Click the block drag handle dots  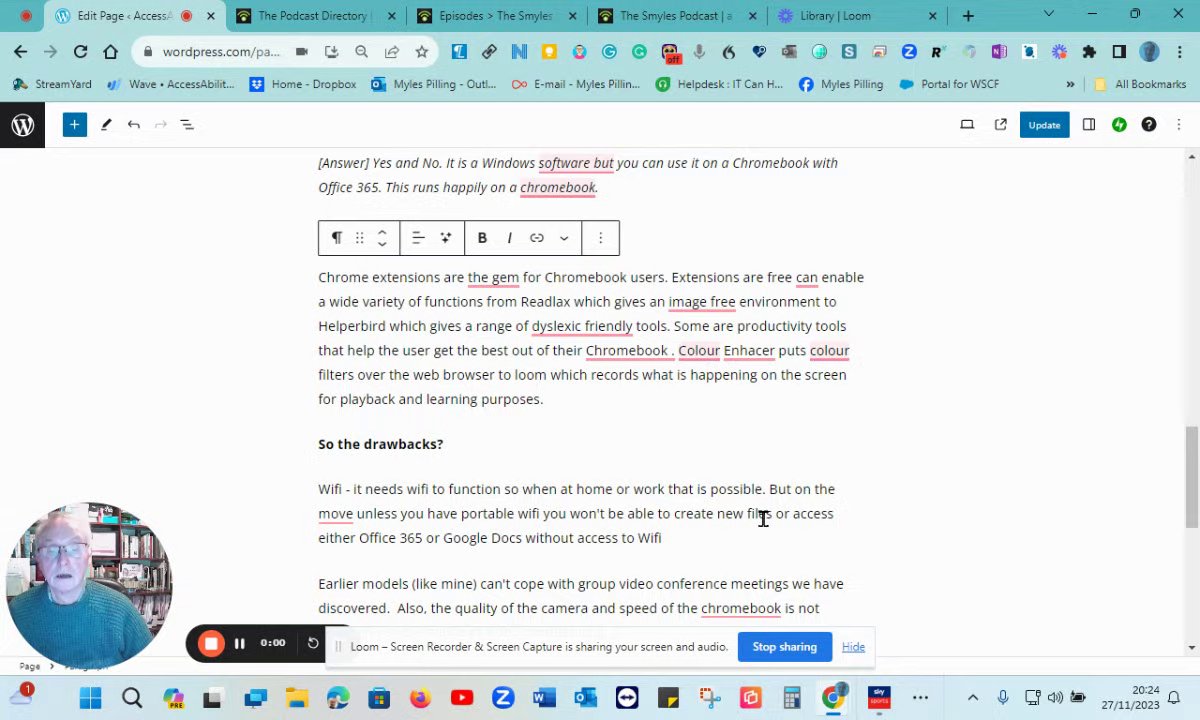coord(359,238)
